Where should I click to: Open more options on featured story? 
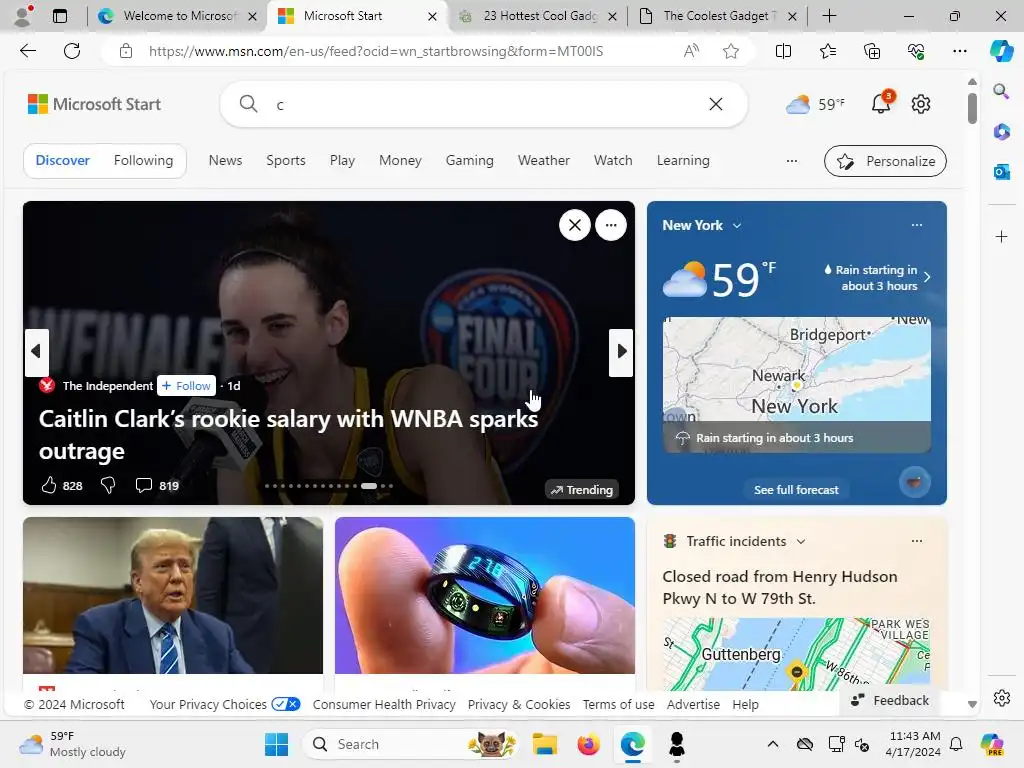pyautogui.click(x=611, y=225)
